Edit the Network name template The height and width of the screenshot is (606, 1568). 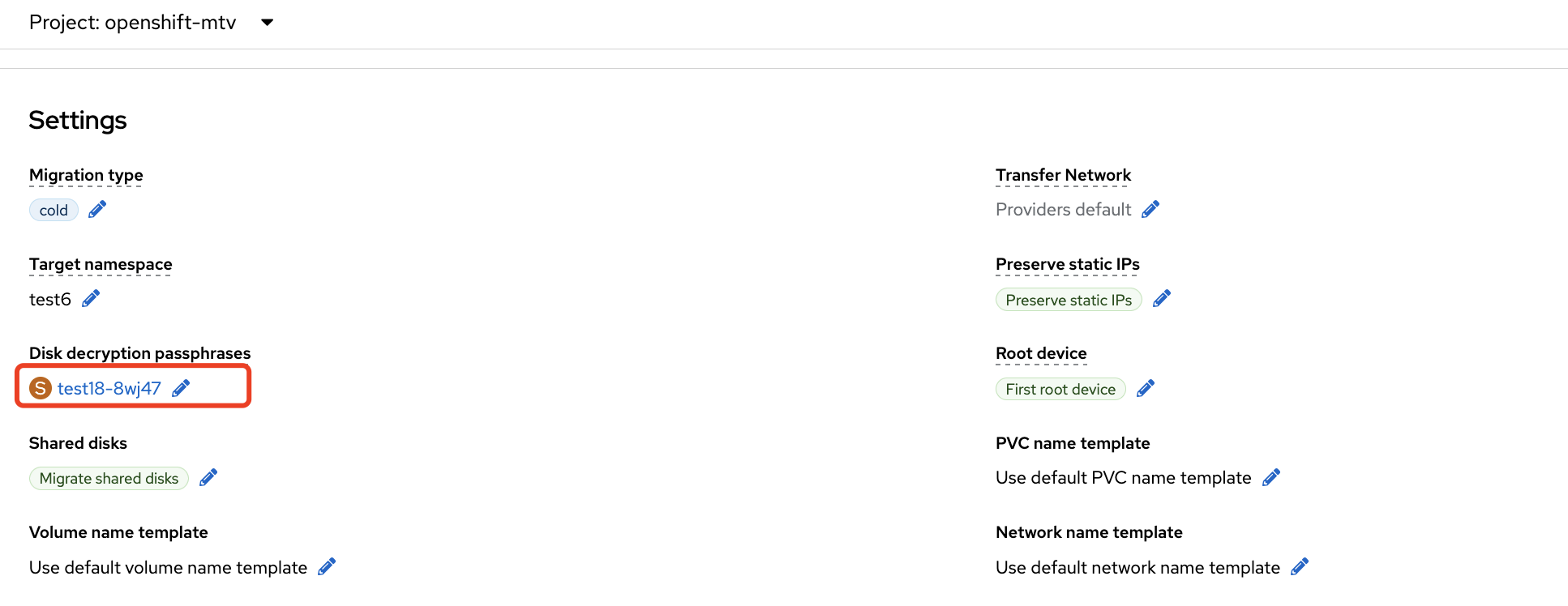pyautogui.click(x=1300, y=567)
